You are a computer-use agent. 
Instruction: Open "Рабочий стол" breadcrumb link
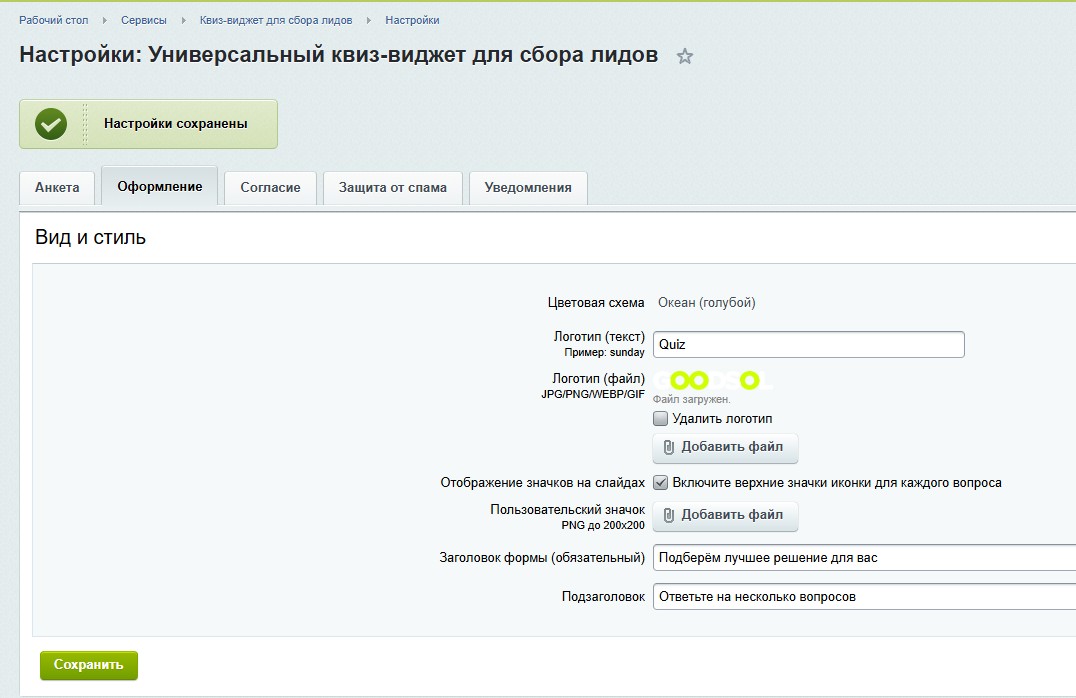click(x=54, y=21)
